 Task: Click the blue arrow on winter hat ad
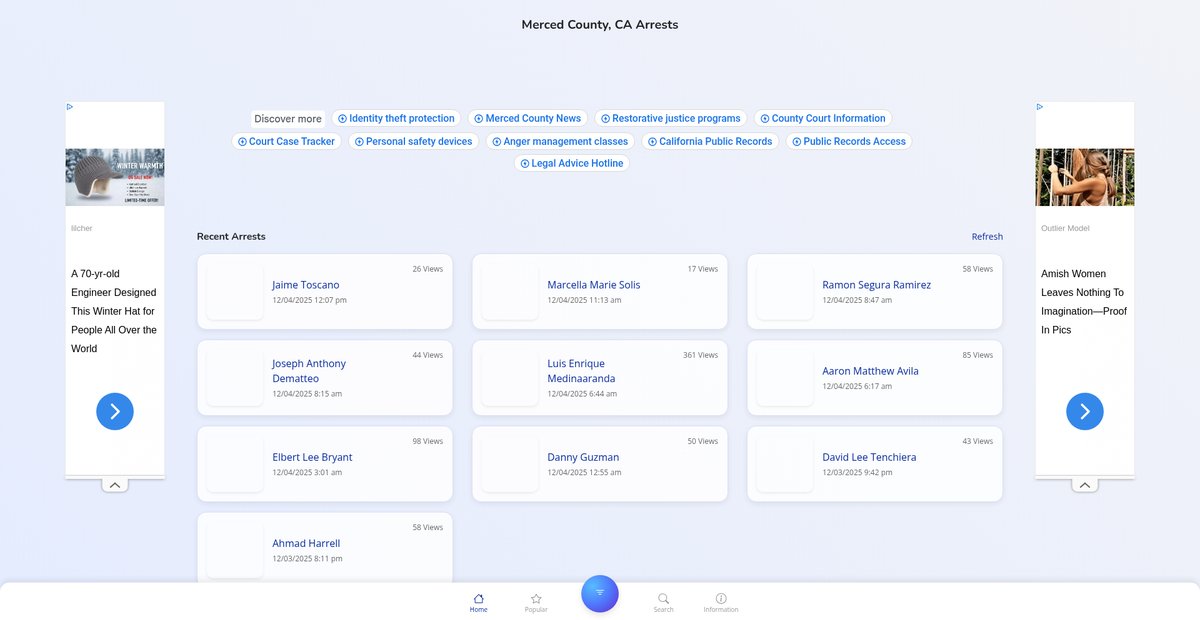click(115, 411)
